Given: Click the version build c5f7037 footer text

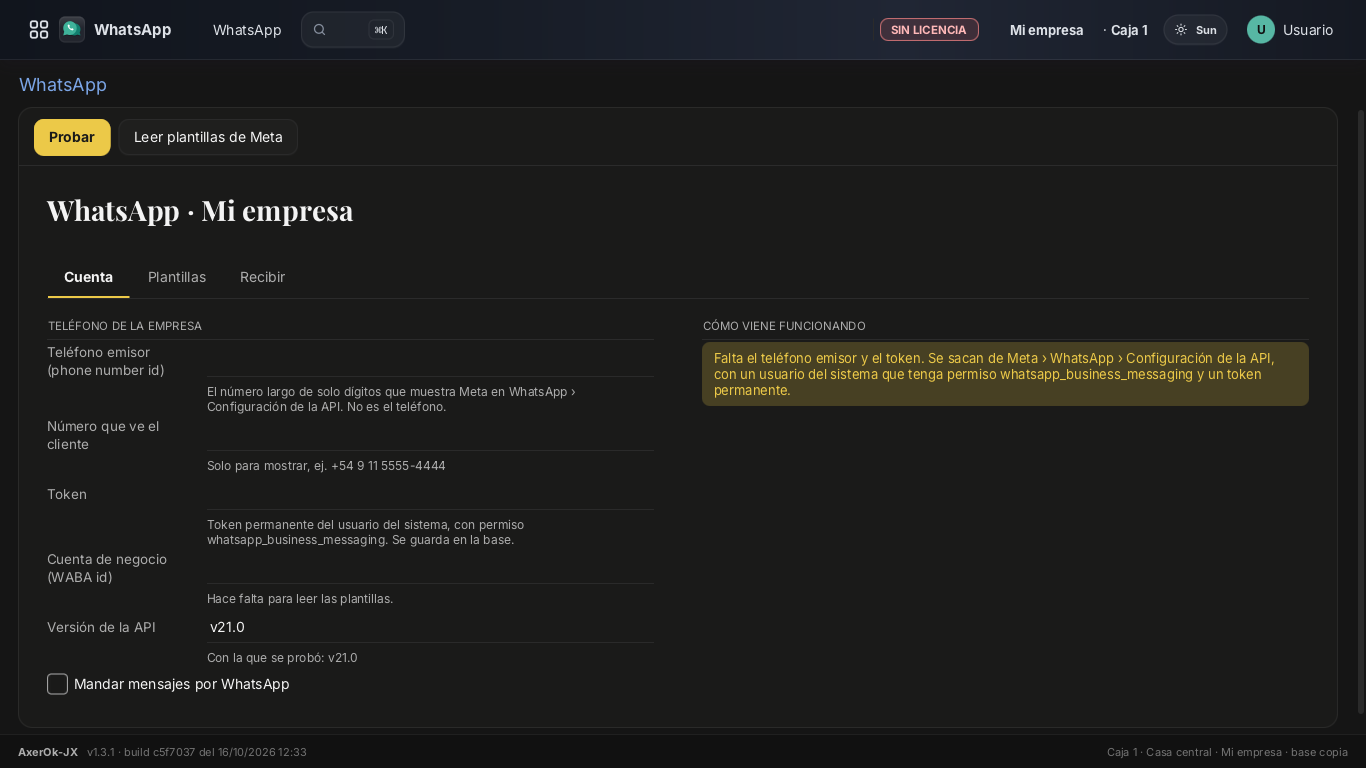Looking at the screenshot, I should (197, 752).
